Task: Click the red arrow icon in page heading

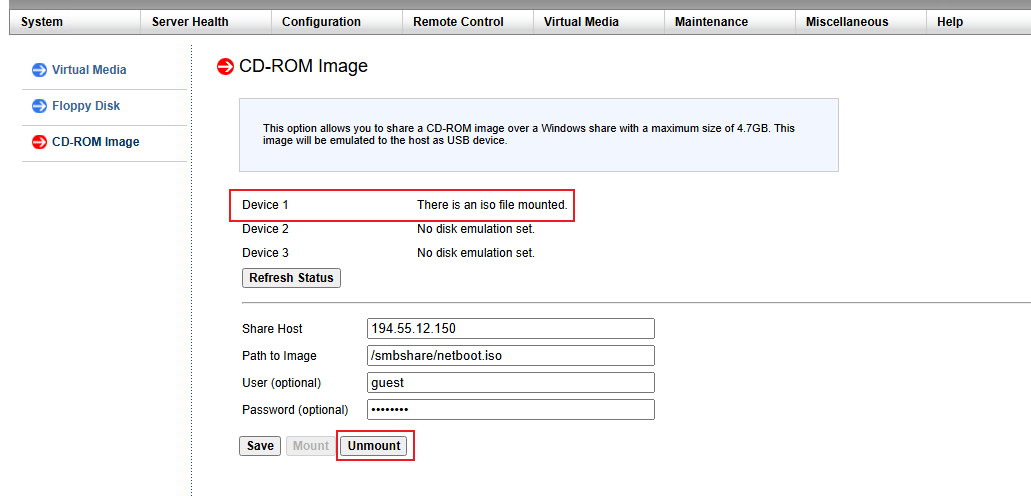Action: click(226, 67)
